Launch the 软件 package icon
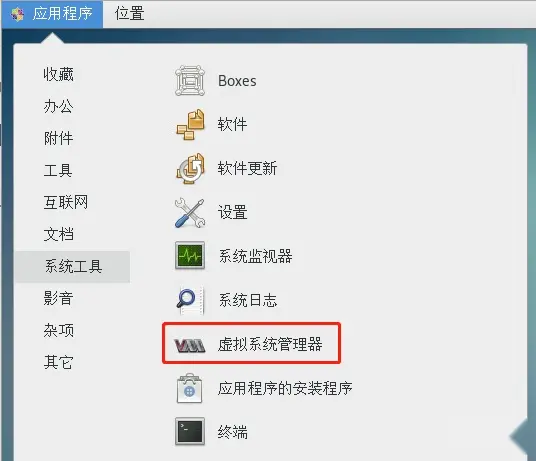 190,124
